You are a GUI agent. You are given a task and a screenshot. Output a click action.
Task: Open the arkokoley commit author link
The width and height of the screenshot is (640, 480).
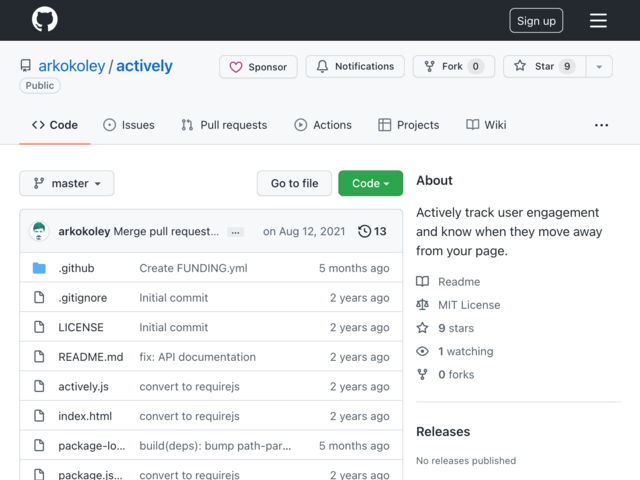tap(84, 231)
